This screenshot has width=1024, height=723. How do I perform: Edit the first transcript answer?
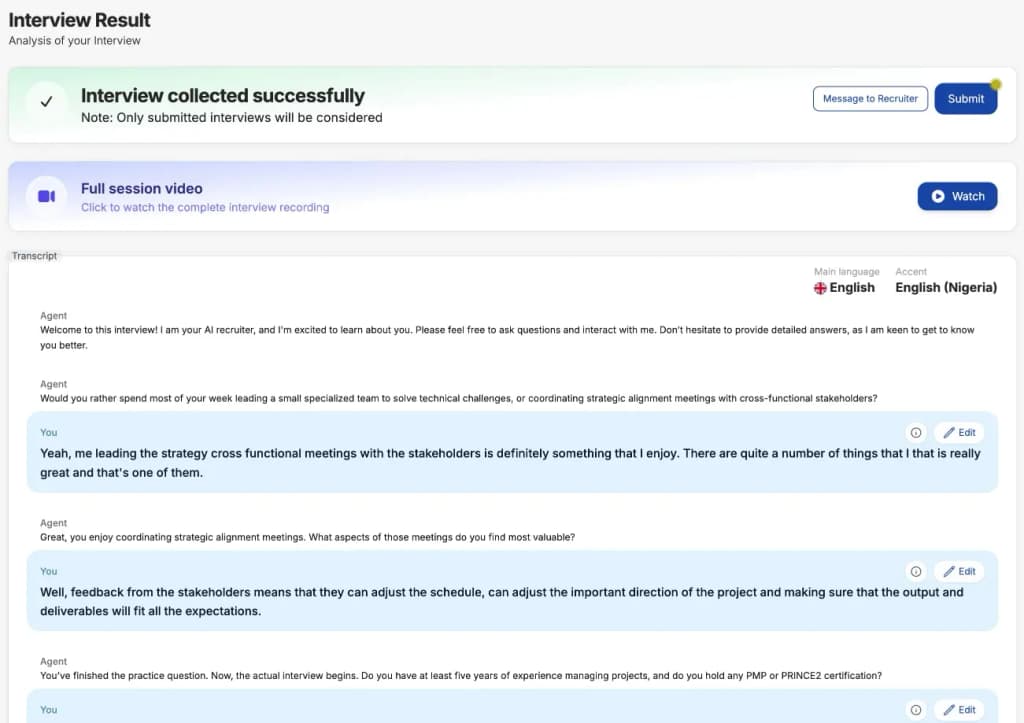[x=959, y=432]
